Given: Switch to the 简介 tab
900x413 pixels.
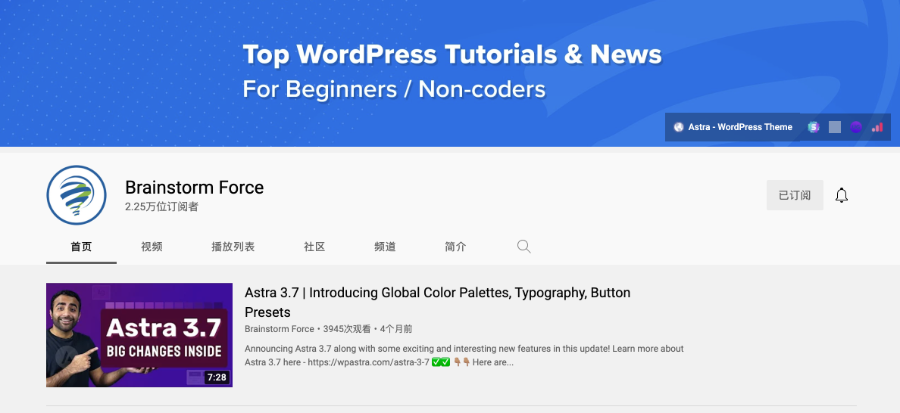Looking at the screenshot, I should [455, 247].
